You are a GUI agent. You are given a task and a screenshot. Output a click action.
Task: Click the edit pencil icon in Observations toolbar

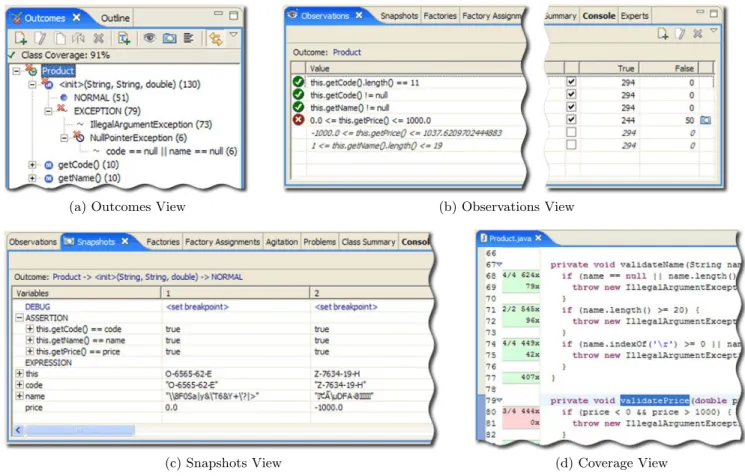(680, 34)
